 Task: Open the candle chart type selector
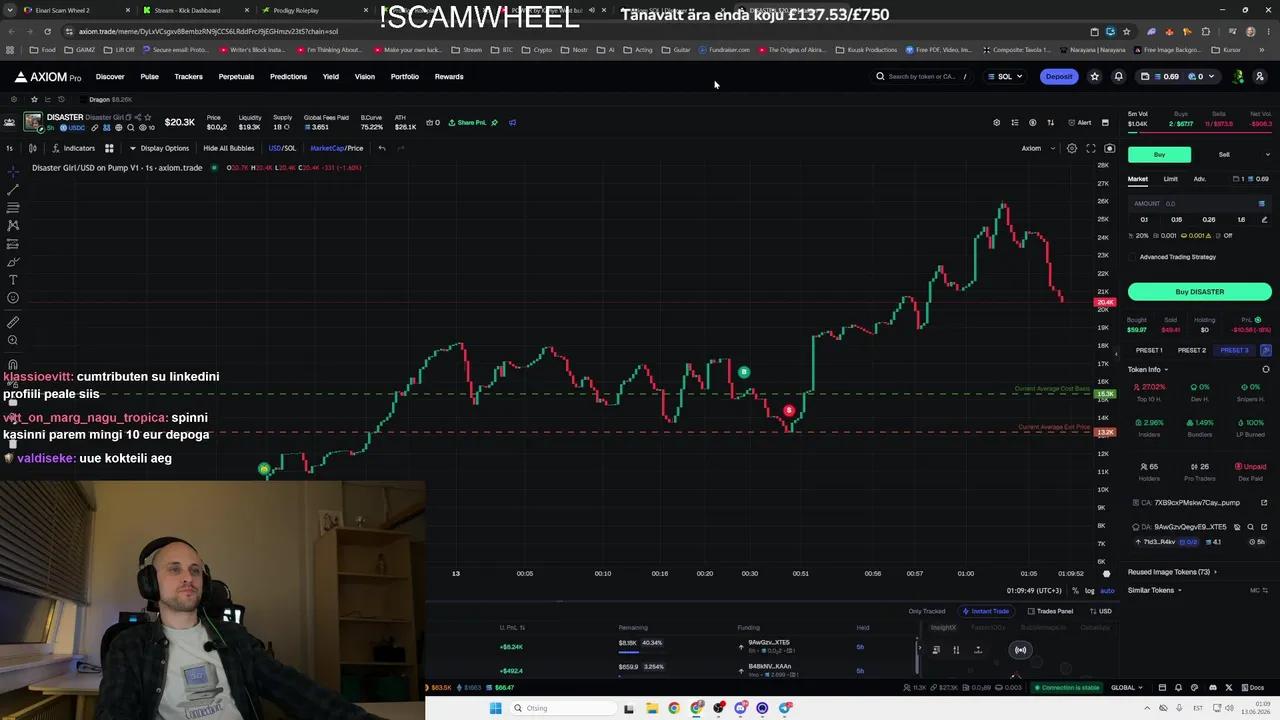point(32,148)
